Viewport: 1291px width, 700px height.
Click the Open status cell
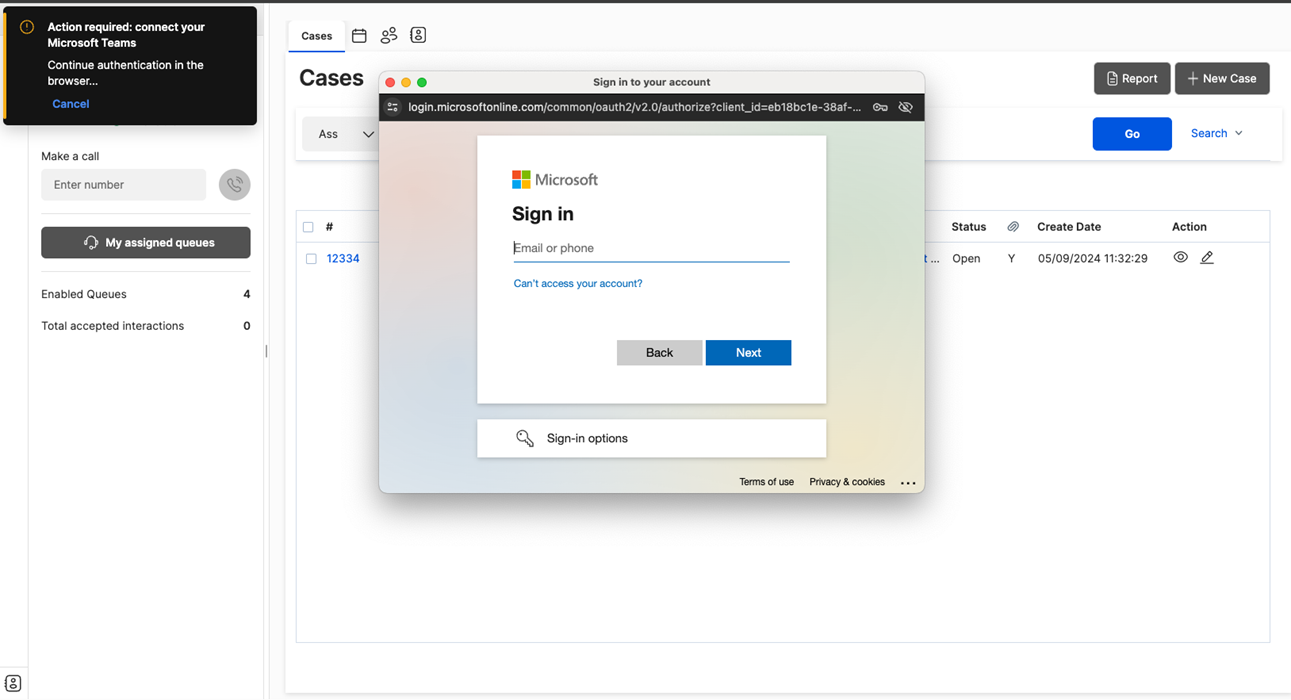click(x=966, y=259)
